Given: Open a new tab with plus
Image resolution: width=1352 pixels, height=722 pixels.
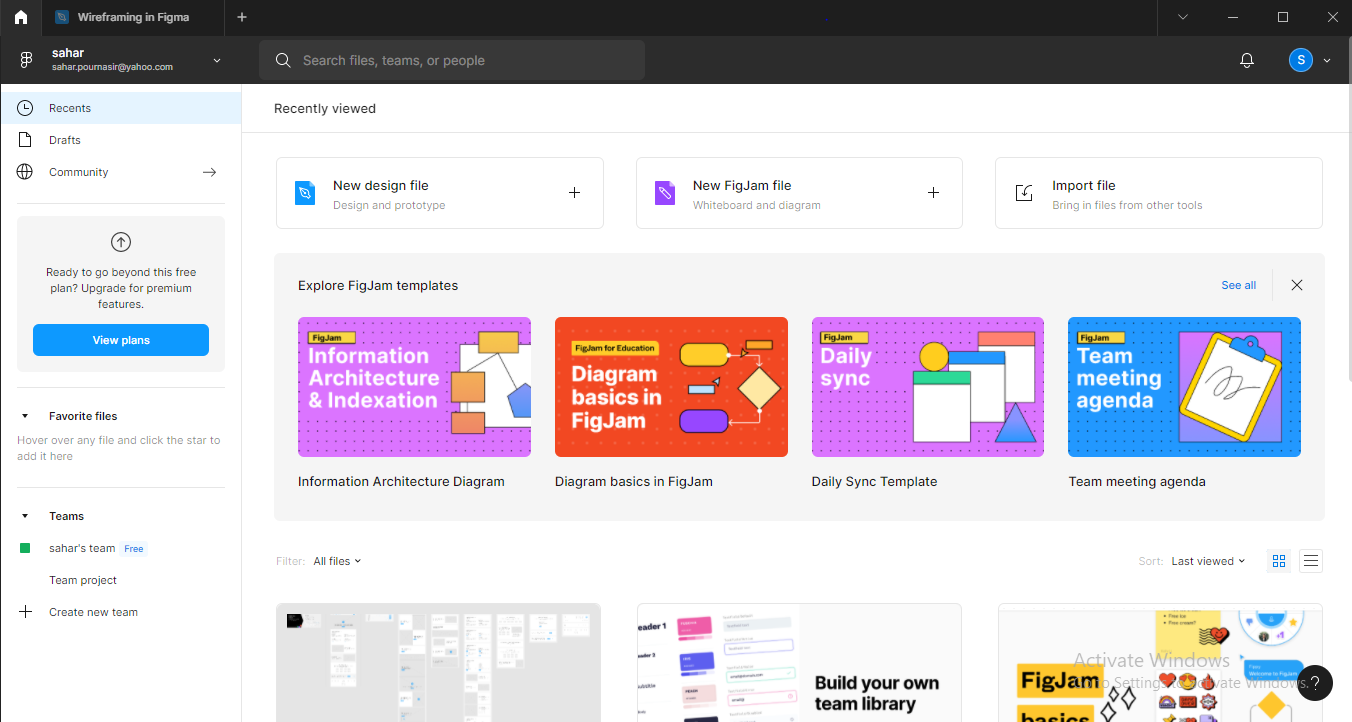Looking at the screenshot, I should [242, 17].
